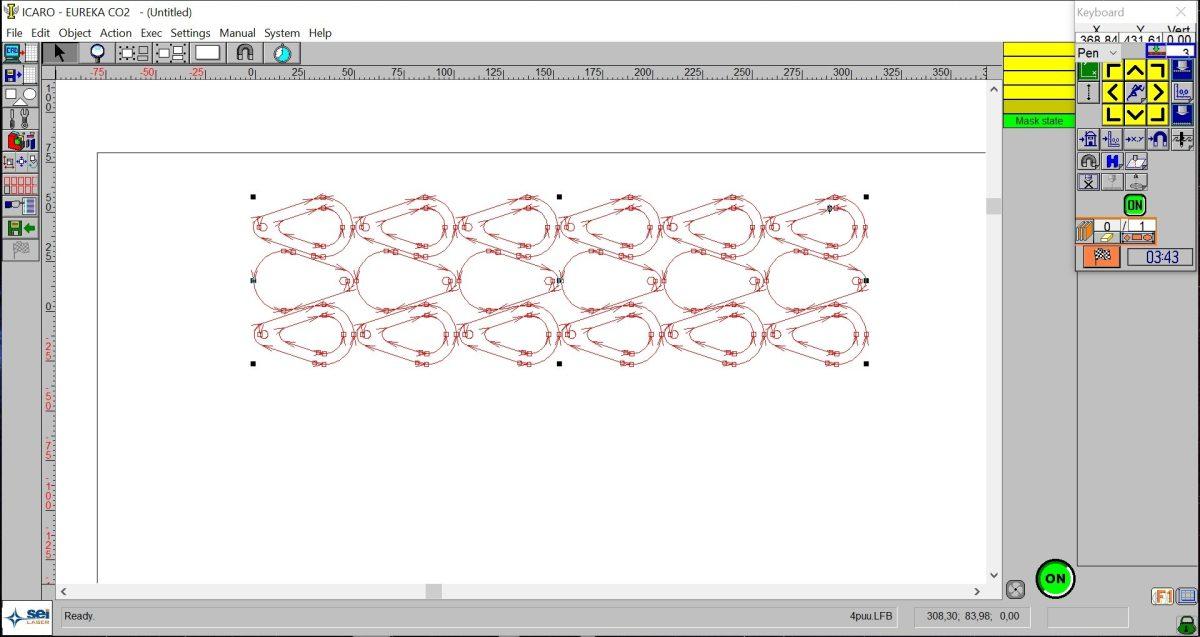Click the horizontal scrollbar thumb
The height and width of the screenshot is (637, 1200).
pyautogui.click(x=433, y=591)
